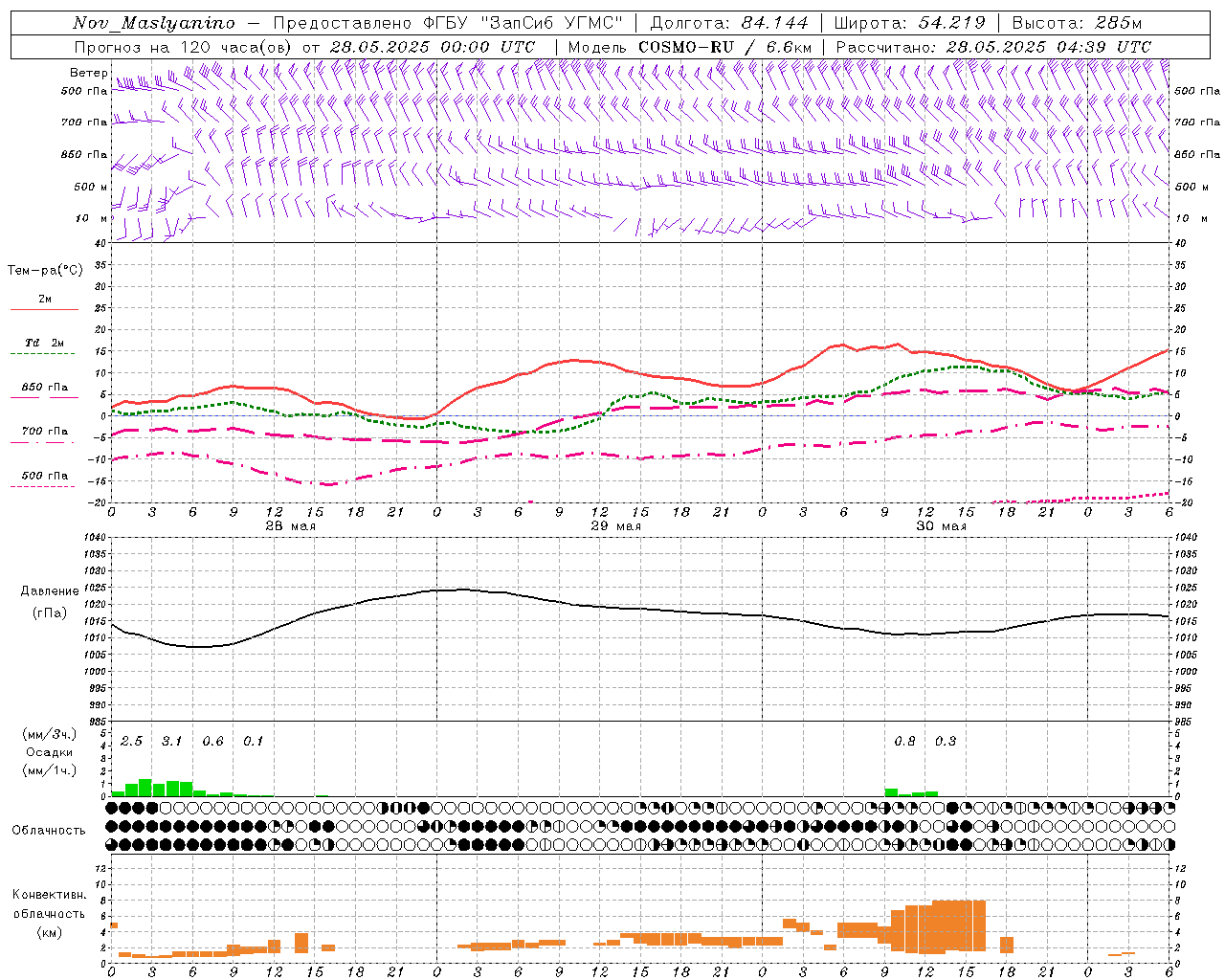
Task: Click the '28 мая' date label
Action: click(x=290, y=526)
